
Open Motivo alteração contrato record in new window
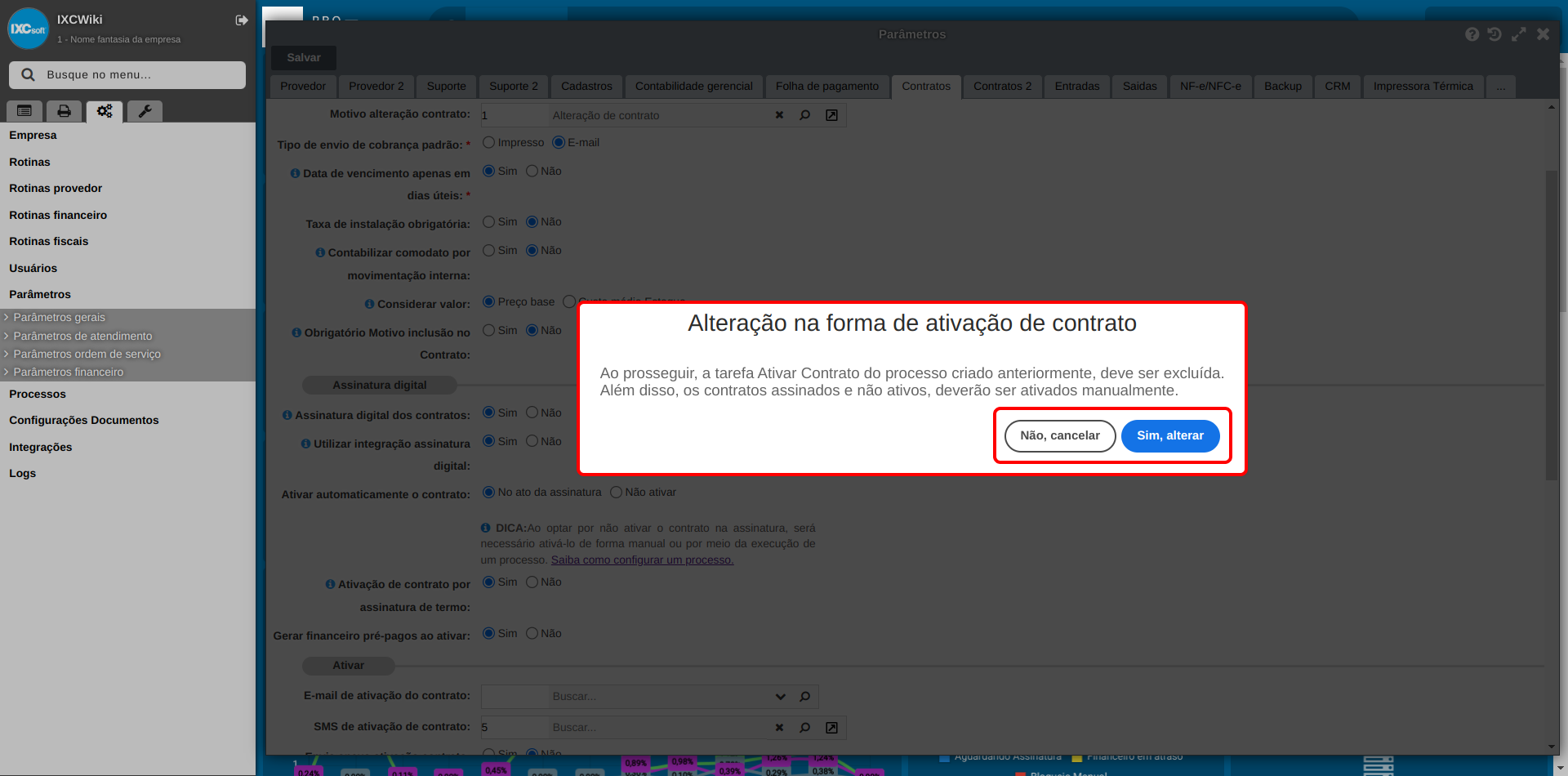click(x=831, y=115)
